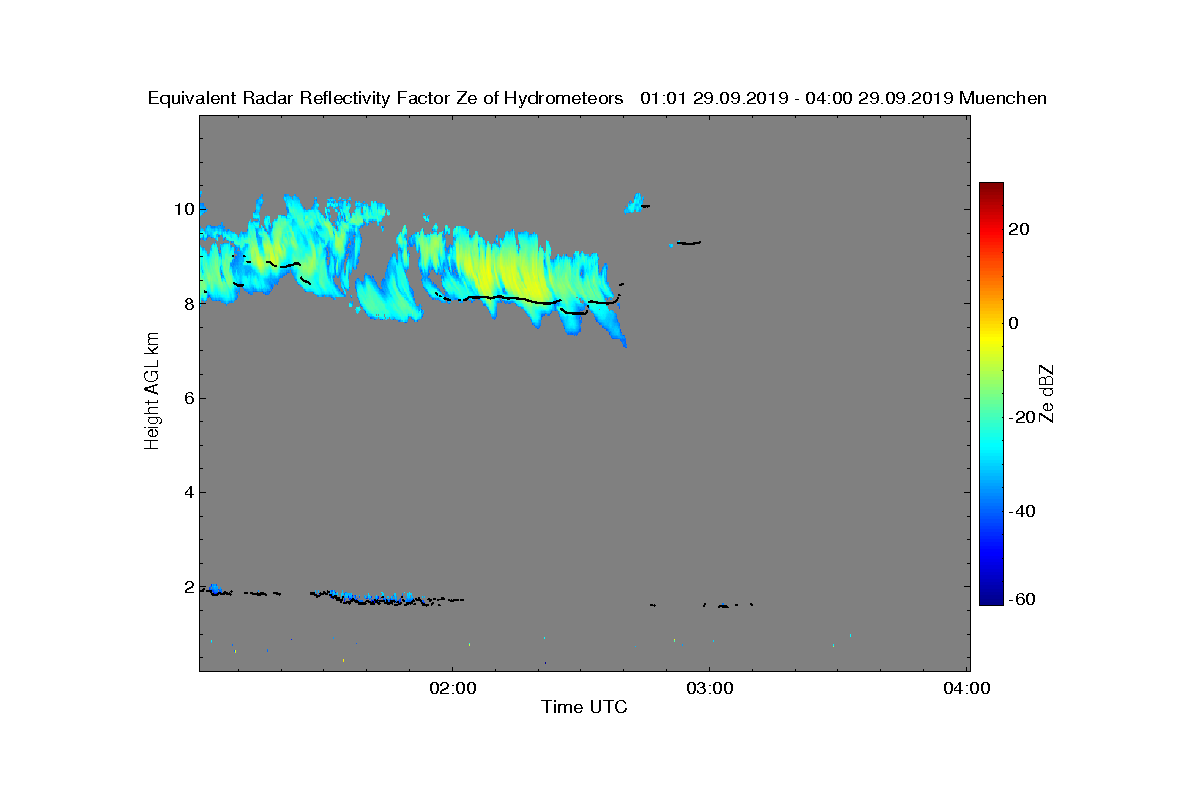The width and height of the screenshot is (1200, 800).
Task: Click the height tick label 4
Action: [x=187, y=492]
